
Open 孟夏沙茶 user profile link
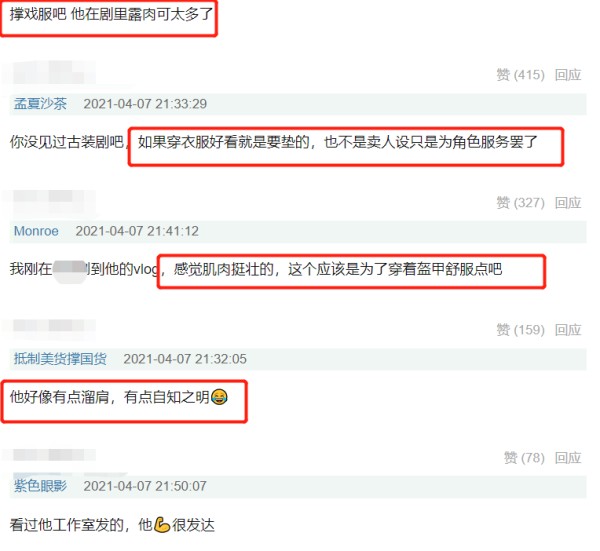point(40,104)
